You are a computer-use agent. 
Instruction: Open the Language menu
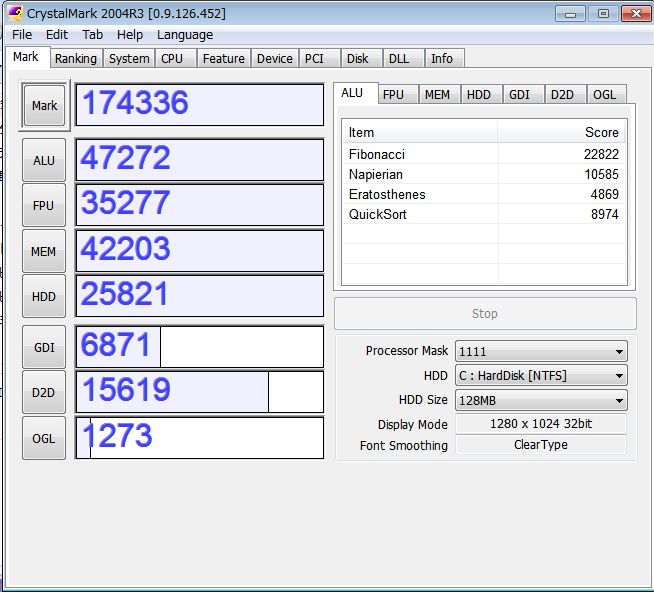click(x=185, y=34)
